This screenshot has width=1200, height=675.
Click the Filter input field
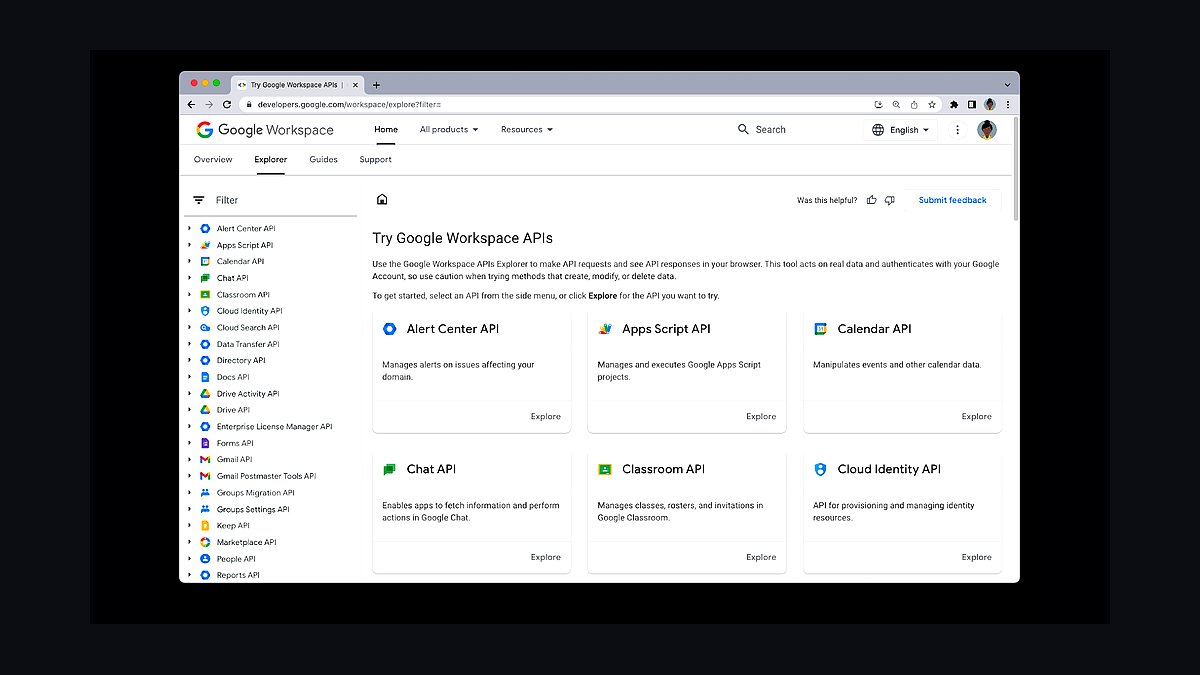(x=270, y=200)
